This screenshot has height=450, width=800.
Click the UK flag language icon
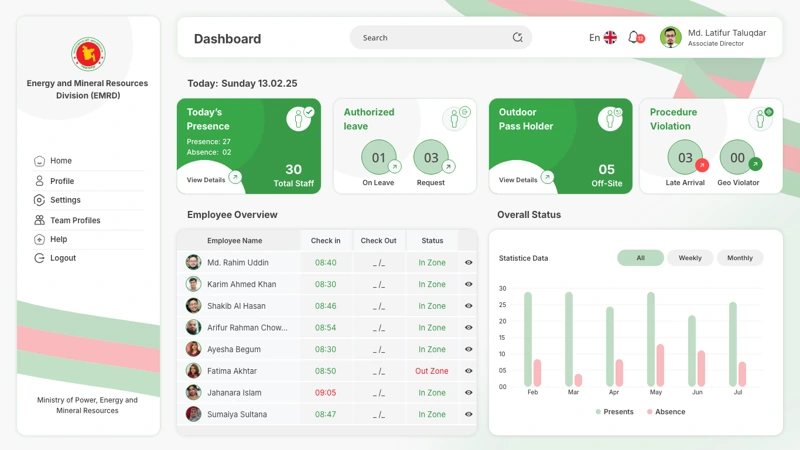[x=610, y=37]
